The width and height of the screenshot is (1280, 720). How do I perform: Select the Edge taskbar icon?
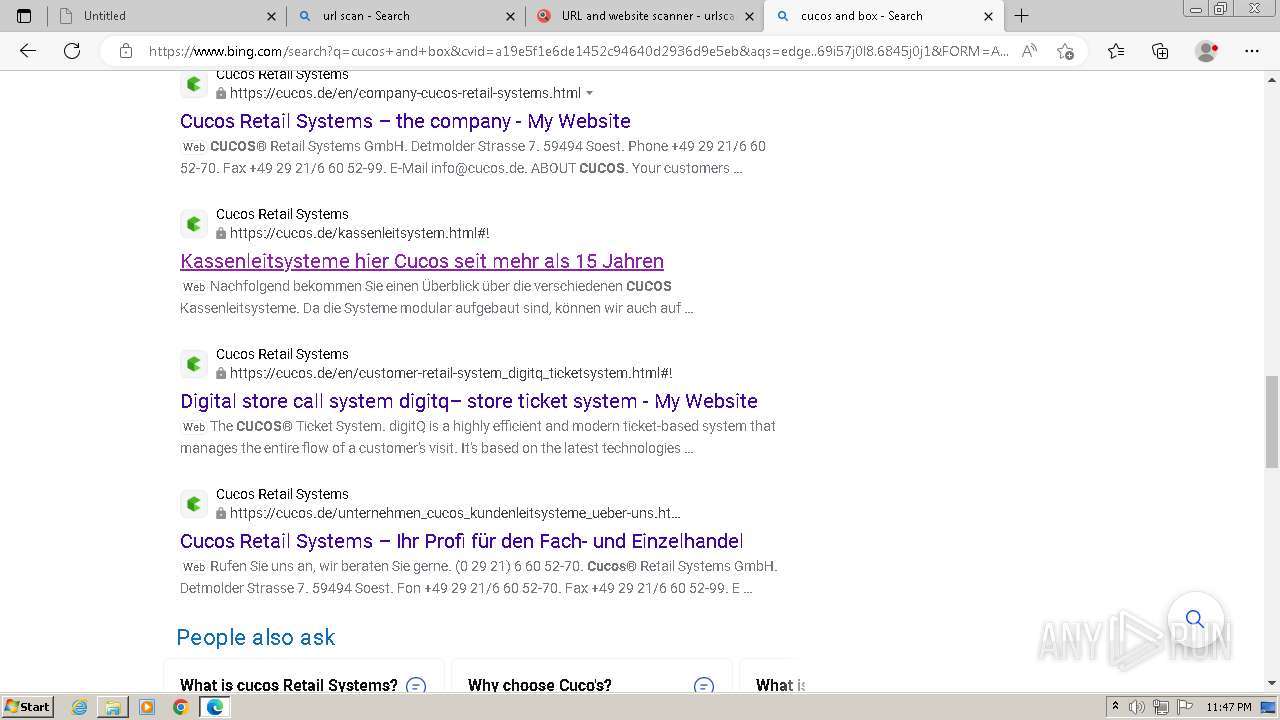[214, 707]
